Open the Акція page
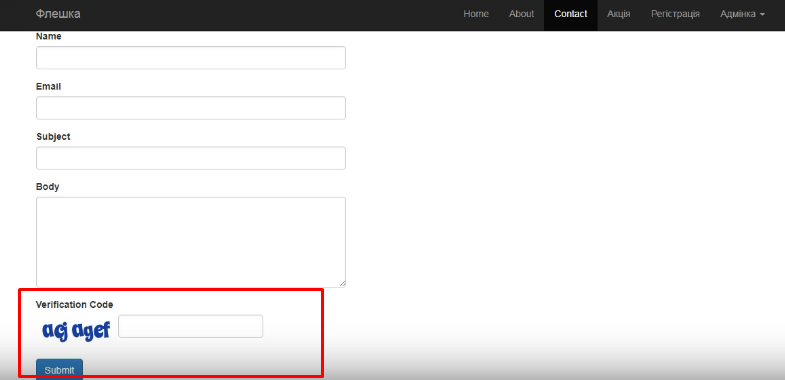 (619, 14)
